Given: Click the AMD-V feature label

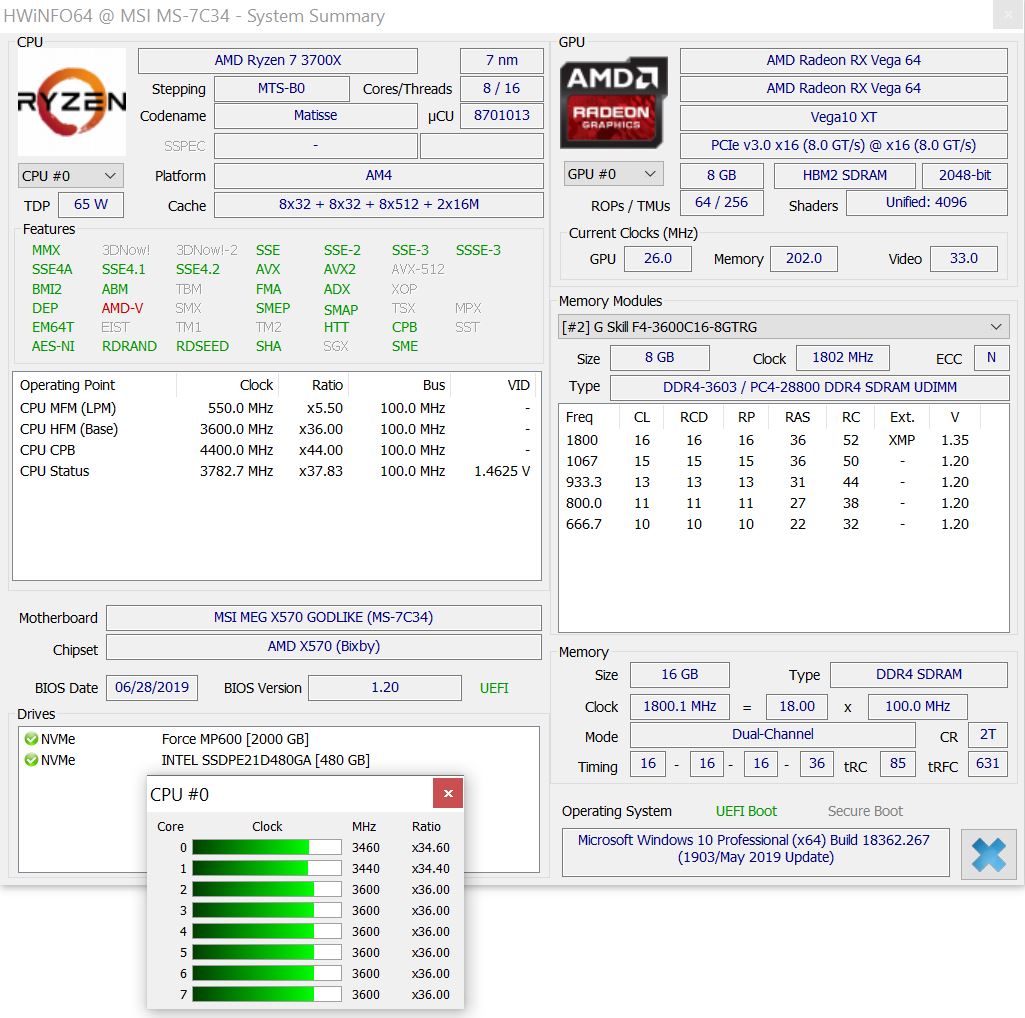Looking at the screenshot, I should (x=122, y=308).
